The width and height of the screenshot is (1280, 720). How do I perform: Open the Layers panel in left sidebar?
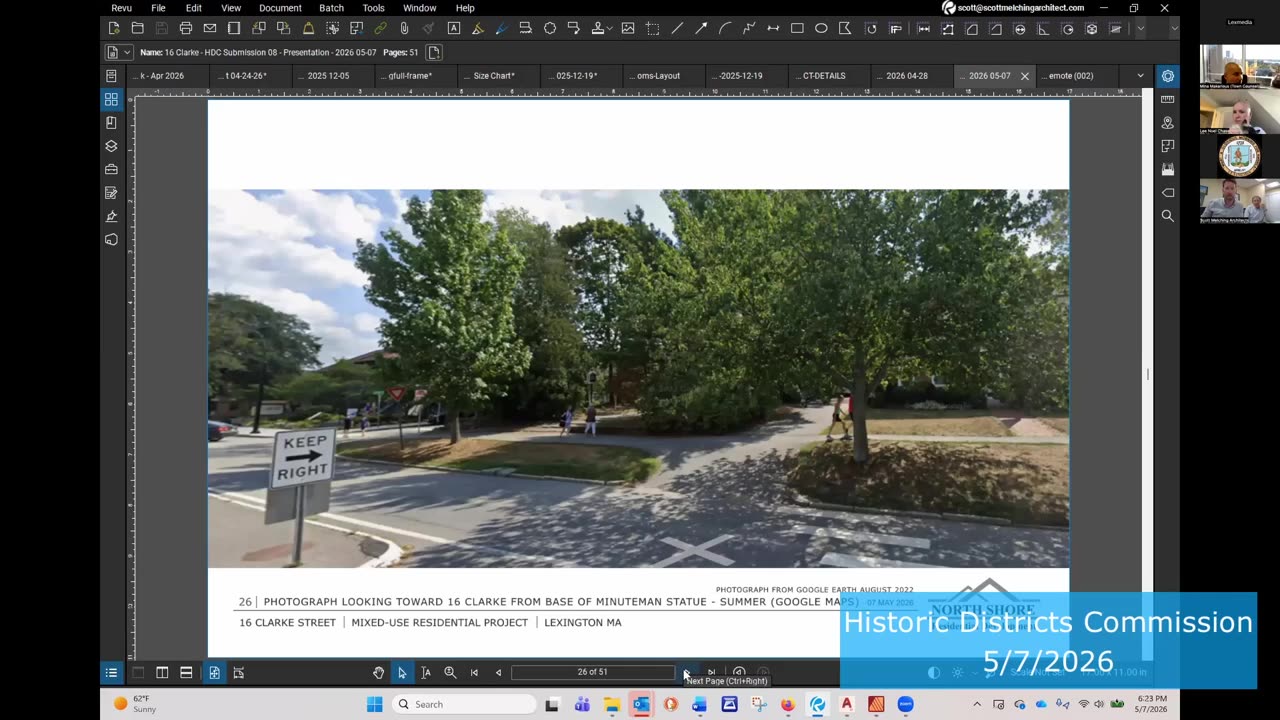pyautogui.click(x=111, y=146)
